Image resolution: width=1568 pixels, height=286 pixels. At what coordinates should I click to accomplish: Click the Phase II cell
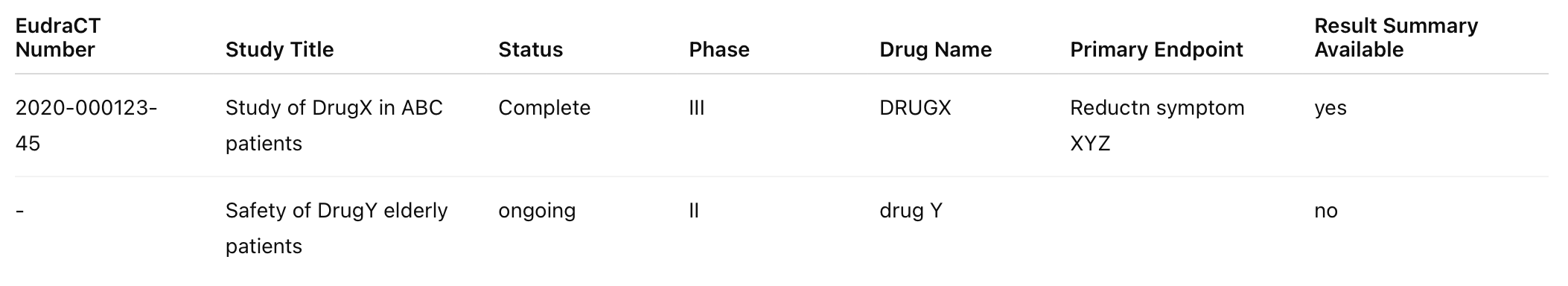694,211
